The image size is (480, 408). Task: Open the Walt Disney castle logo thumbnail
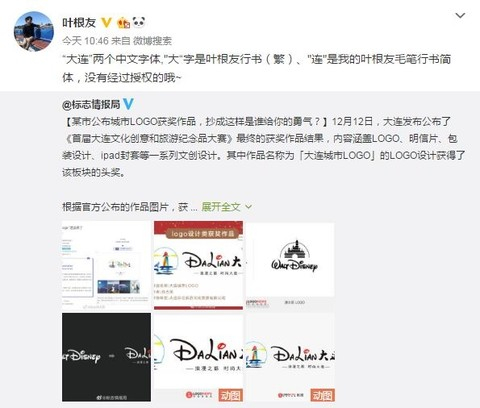tap(290, 266)
